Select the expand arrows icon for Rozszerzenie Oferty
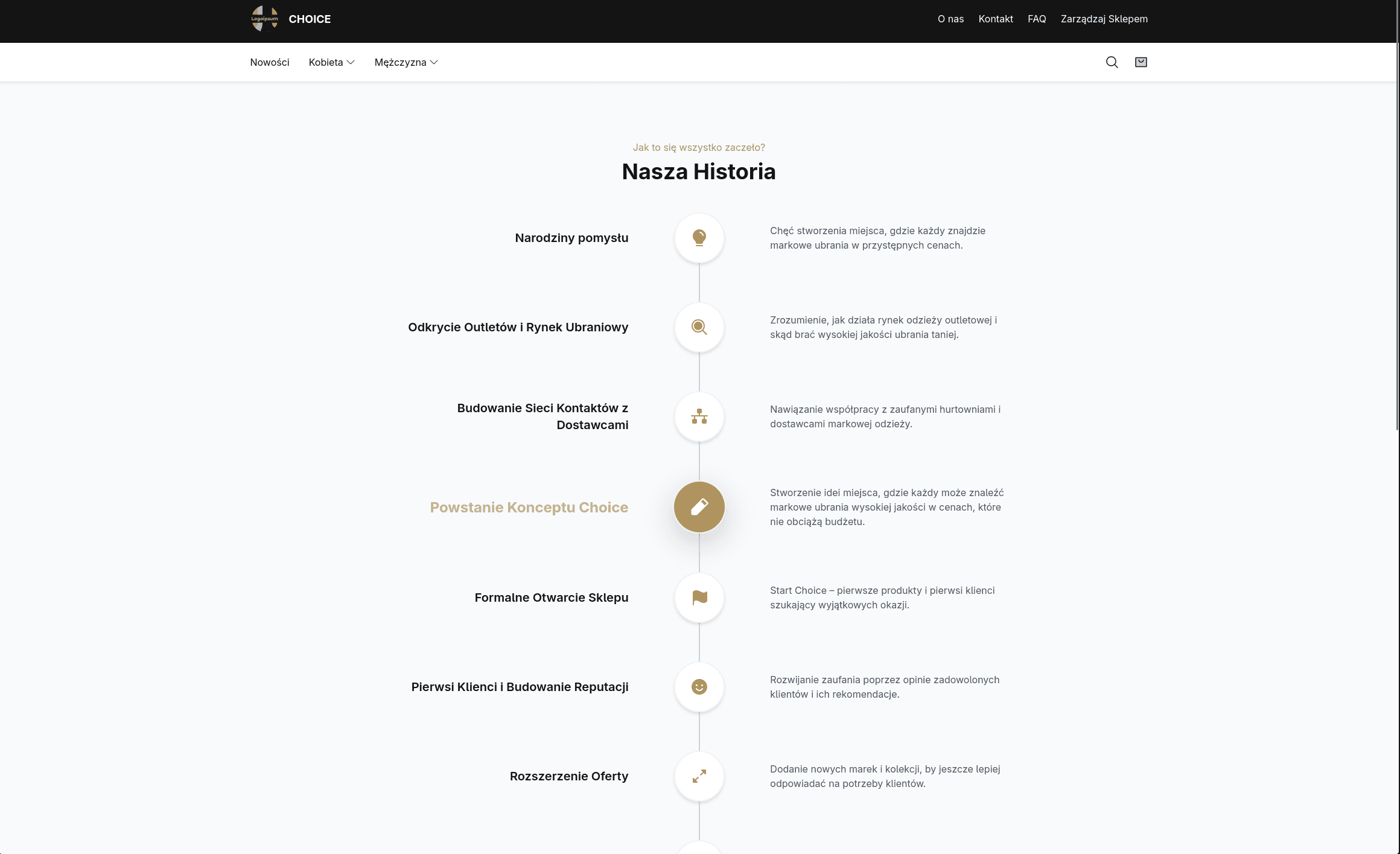Screen dimensions: 1400x854 (699, 776)
